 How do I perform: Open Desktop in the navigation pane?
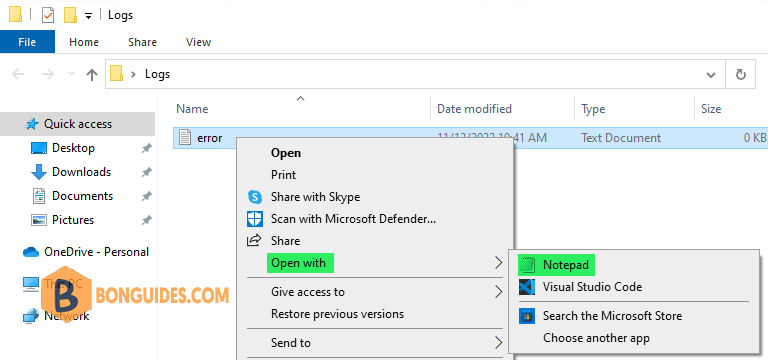coord(73,148)
